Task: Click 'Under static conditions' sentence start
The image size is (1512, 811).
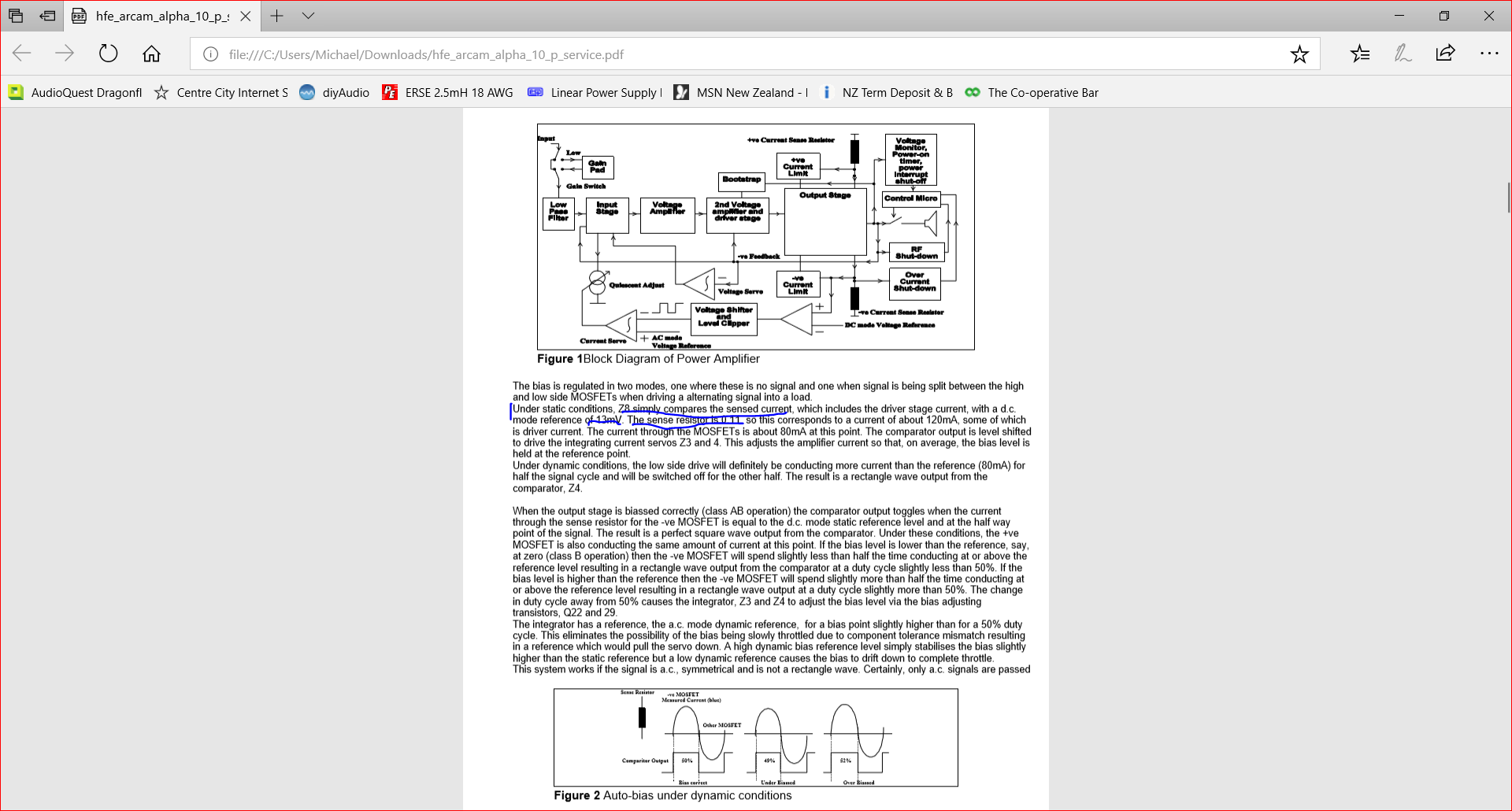Action: (562, 409)
